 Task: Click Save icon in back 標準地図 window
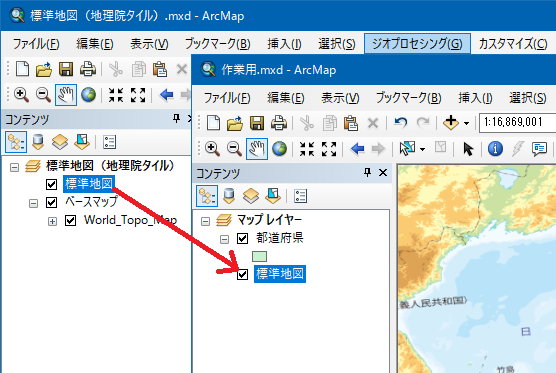point(66,69)
